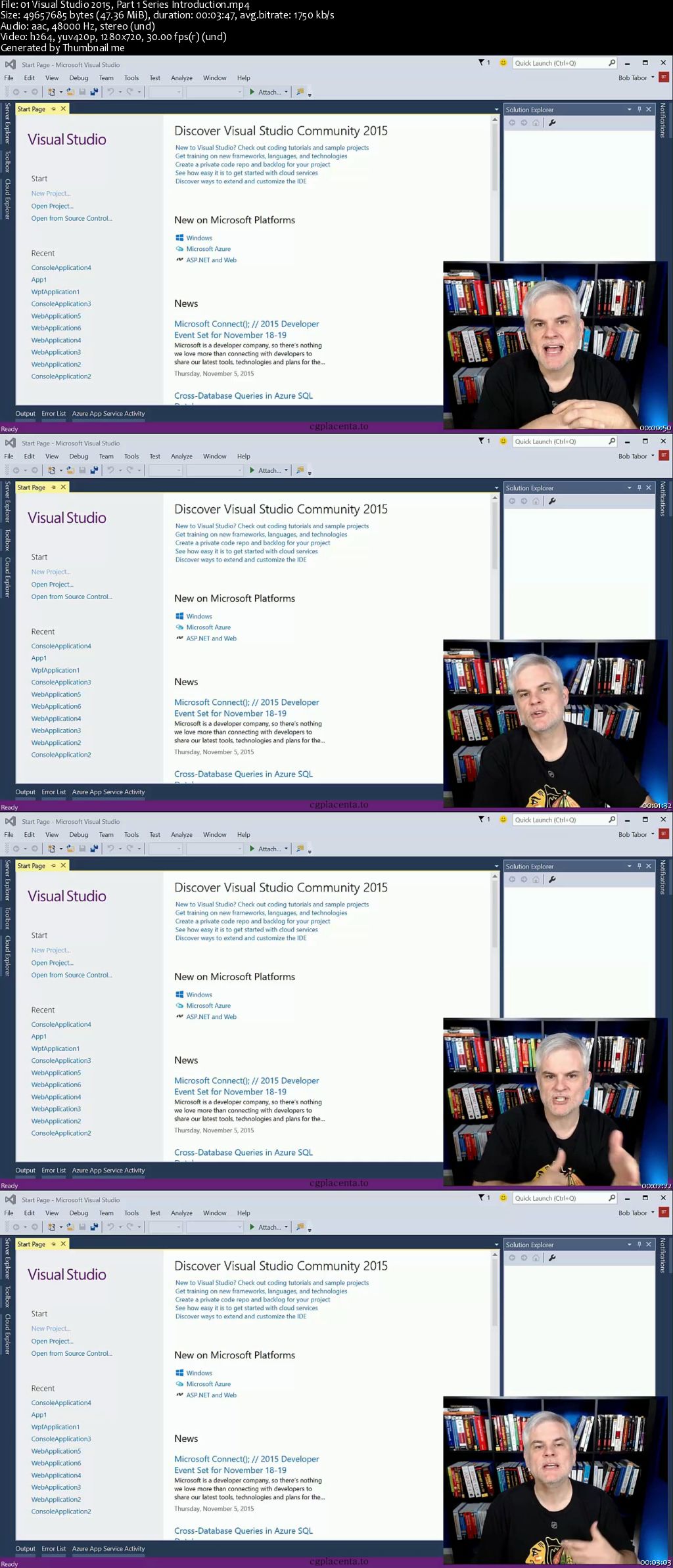Click Open from Source Control... in 00:02:22 frame

[72, 975]
